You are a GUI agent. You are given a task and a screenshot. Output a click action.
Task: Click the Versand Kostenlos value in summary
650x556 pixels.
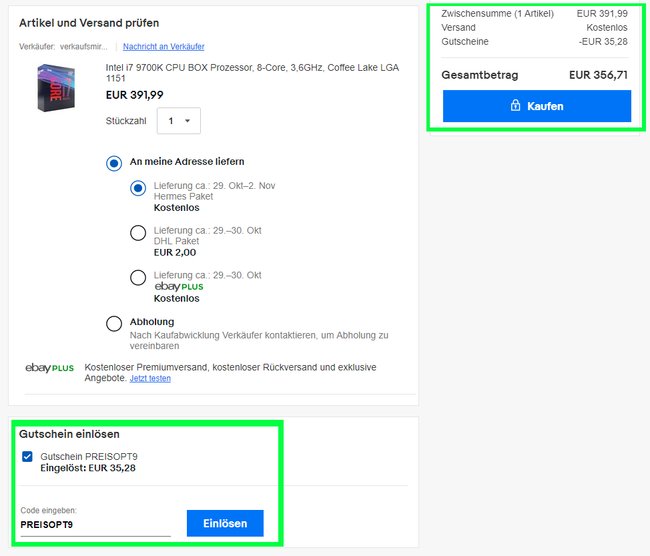tap(607, 27)
